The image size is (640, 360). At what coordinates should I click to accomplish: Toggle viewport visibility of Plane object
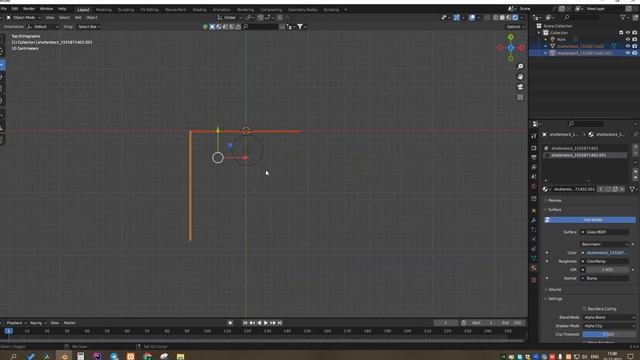pos(628,39)
